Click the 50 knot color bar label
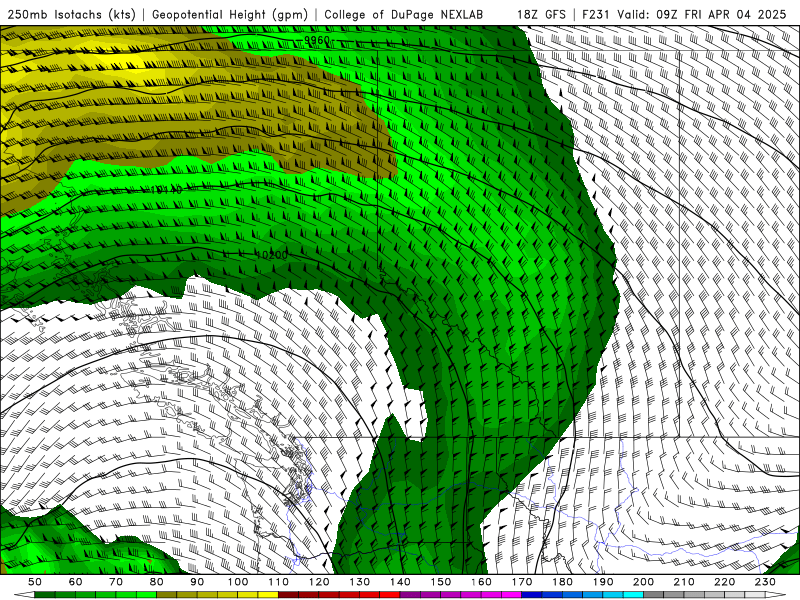The image size is (800, 600). (35, 582)
